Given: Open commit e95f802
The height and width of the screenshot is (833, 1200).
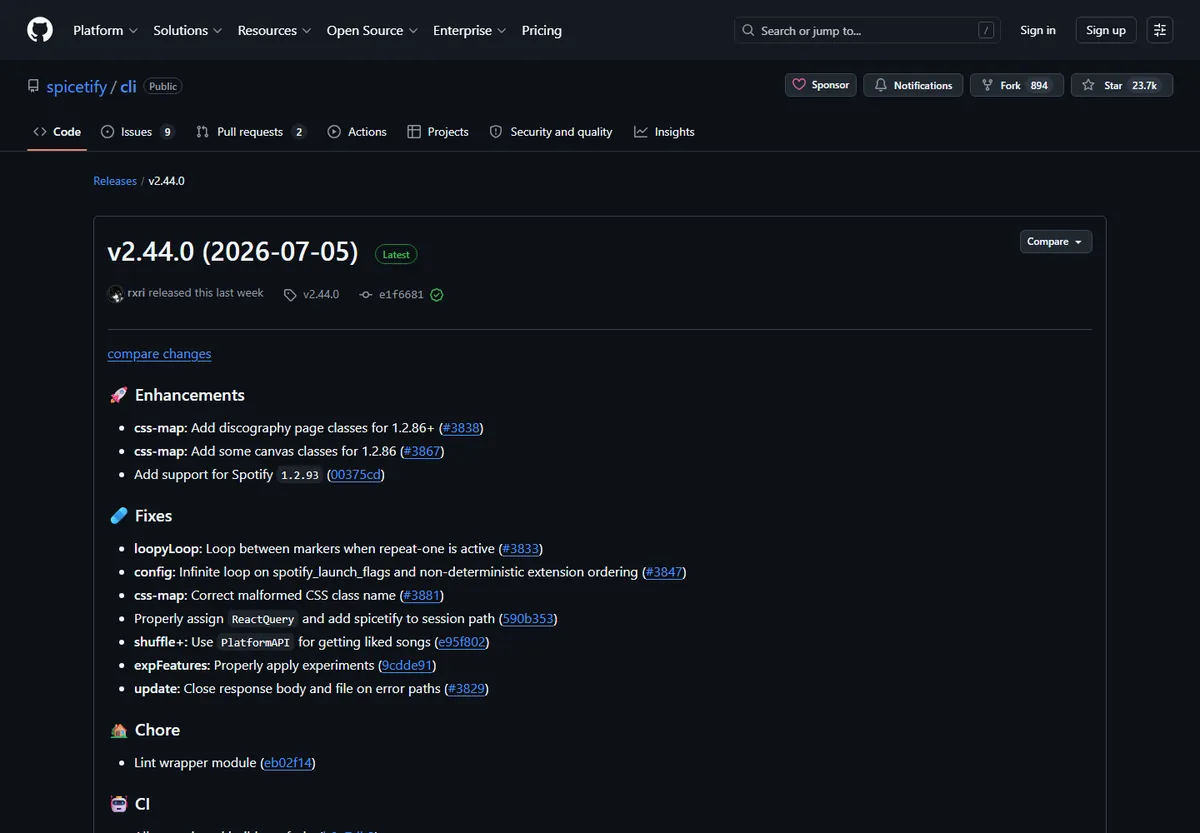Looking at the screenshot, I should [463, 642].
